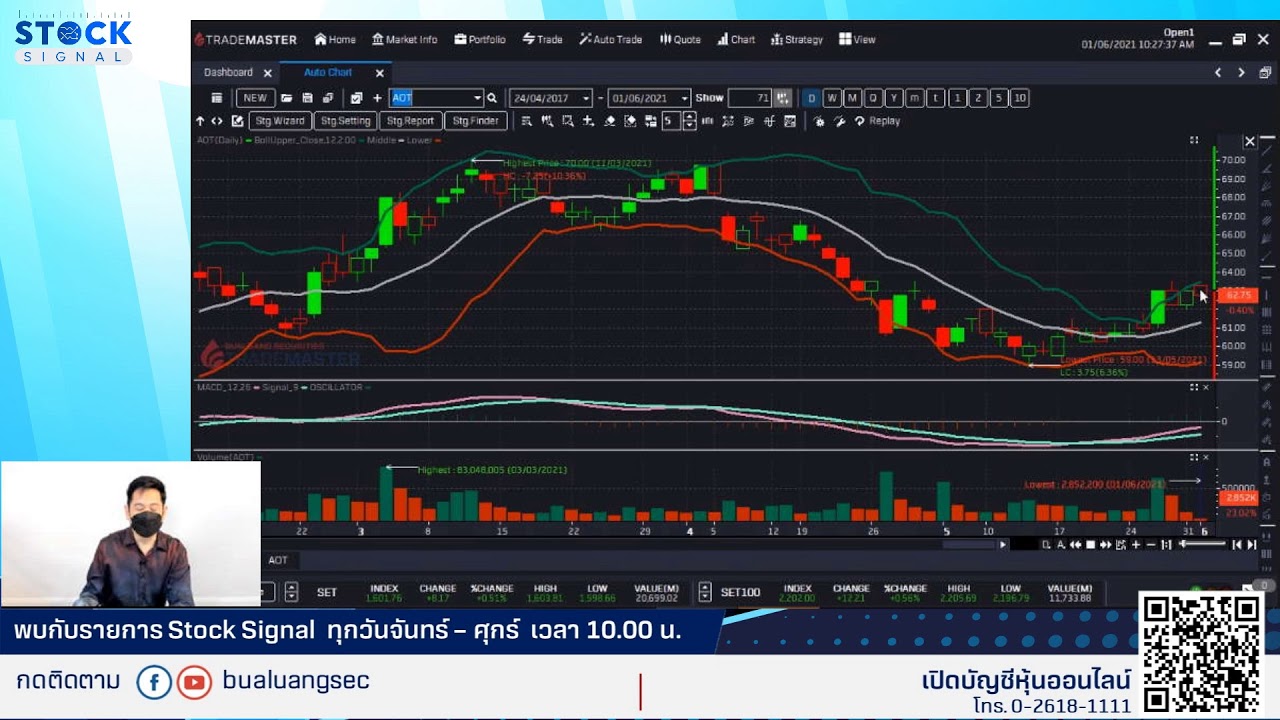The height and width of the screenshot is (720, 1280).
Task: Open the Auto Trade menu
Action: click(610, 40)
